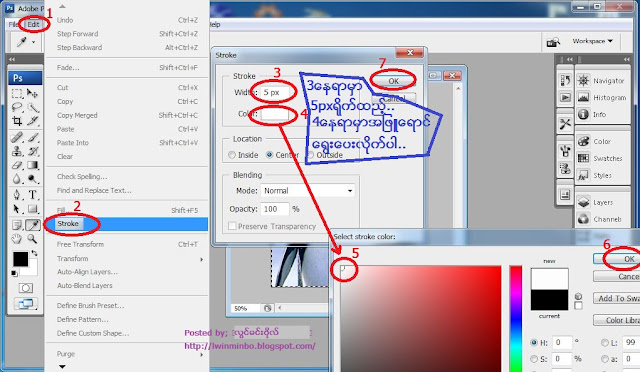Choose Center stroke location
Screen dimensions: 640x372
[x=269, y=155]
